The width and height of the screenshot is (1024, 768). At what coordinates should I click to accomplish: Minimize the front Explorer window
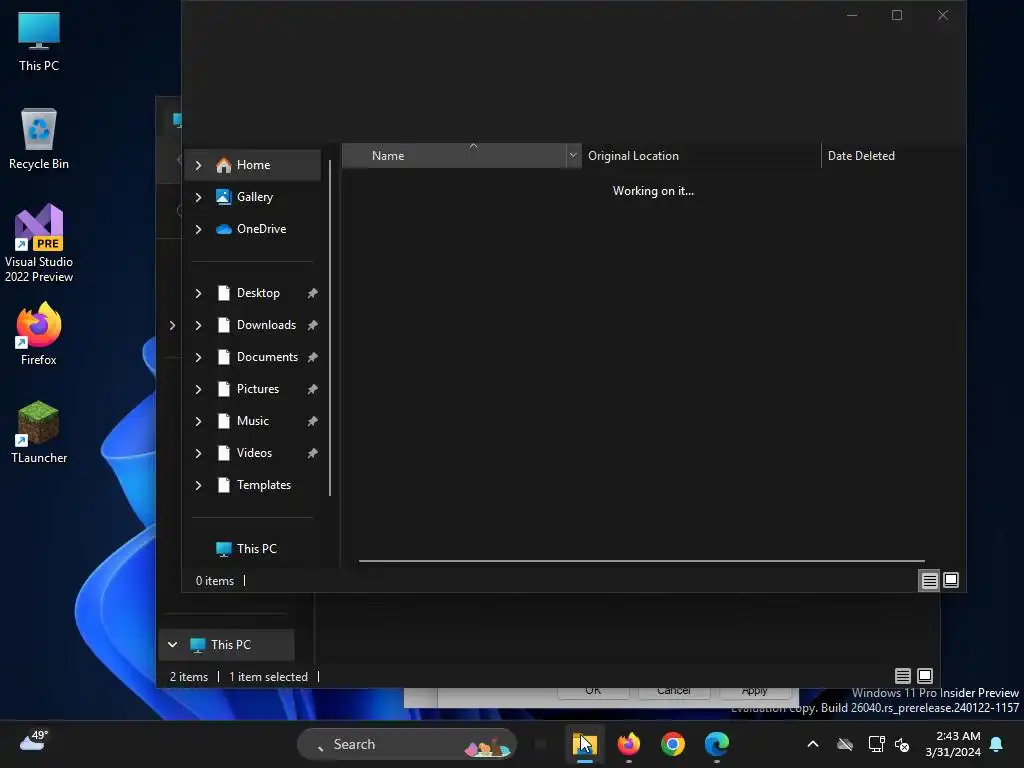(852, 15)
